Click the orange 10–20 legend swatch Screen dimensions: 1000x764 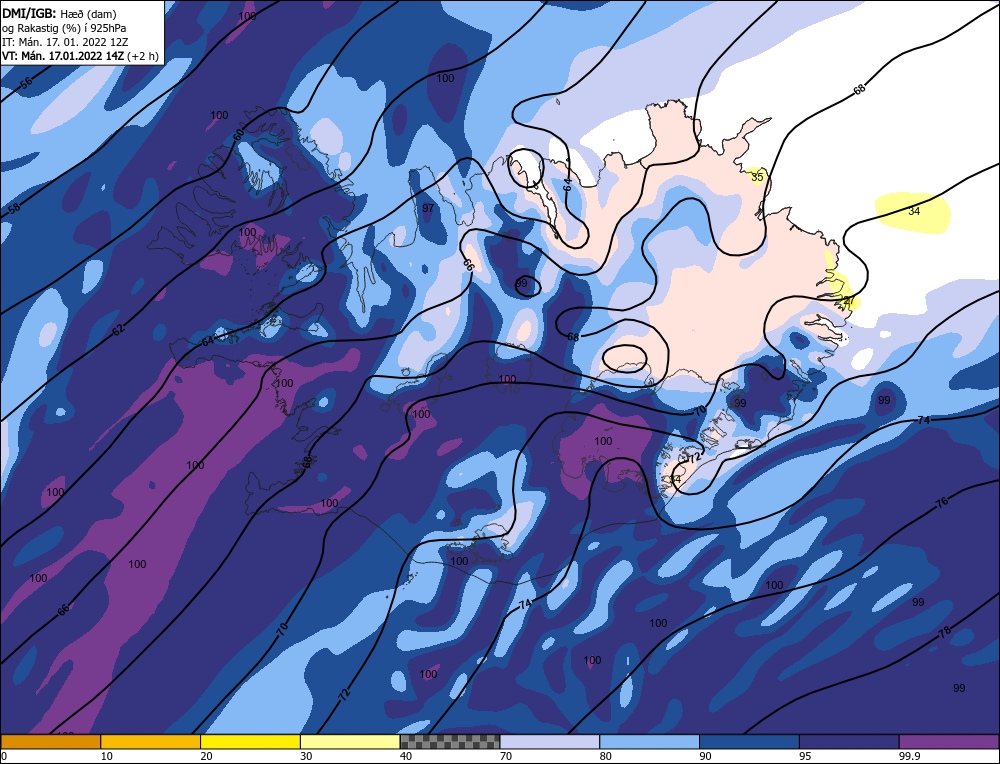tap(151, 741)
